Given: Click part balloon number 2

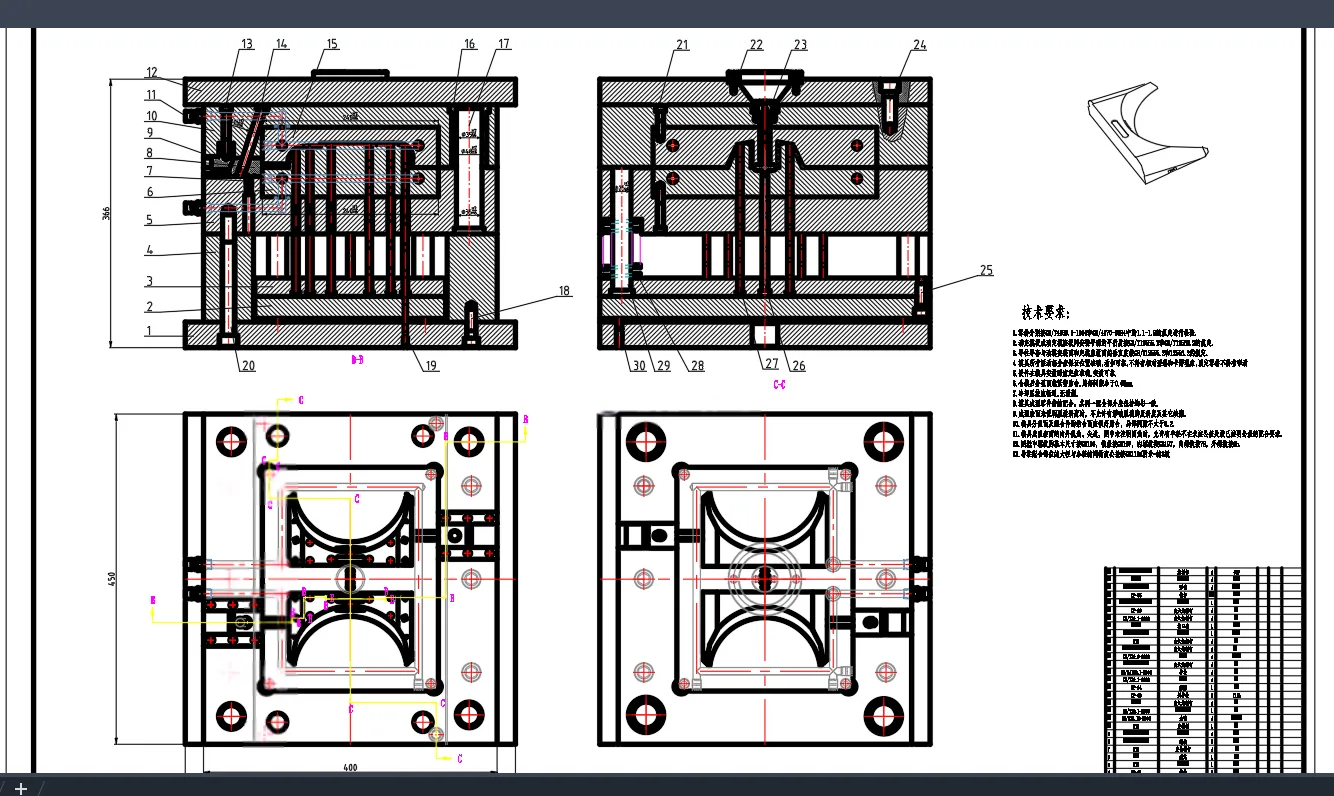Looking at the screenshot, I should coord(149,307).
